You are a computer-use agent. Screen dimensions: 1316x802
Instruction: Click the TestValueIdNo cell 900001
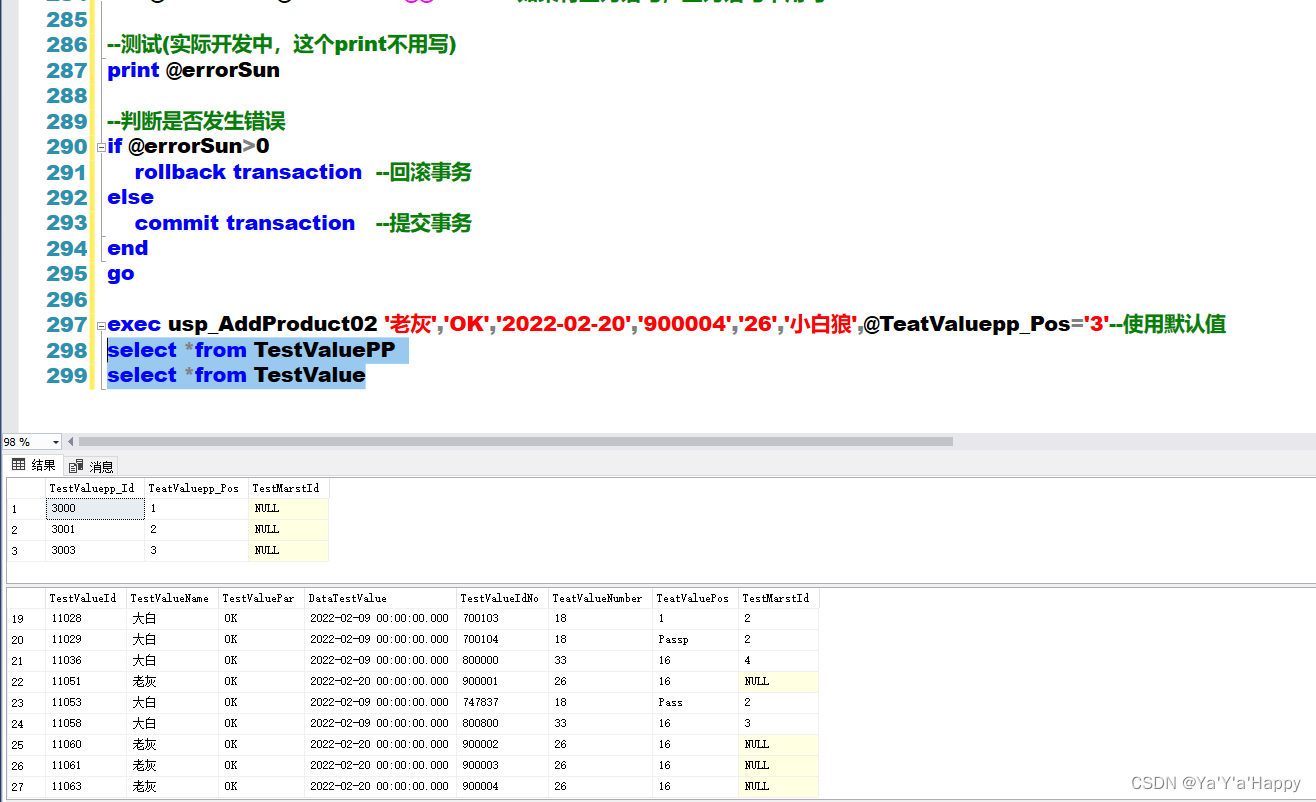pos(502,681)
